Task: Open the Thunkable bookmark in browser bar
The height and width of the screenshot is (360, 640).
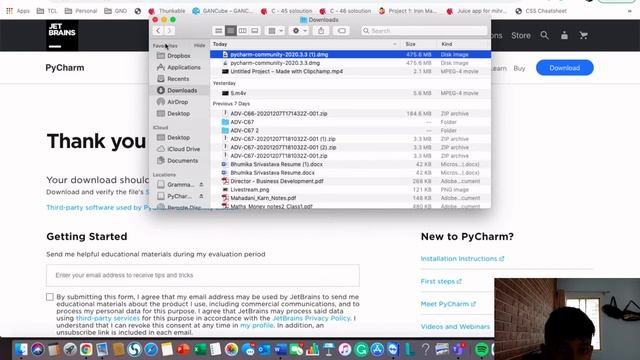Action: (167, 11)
